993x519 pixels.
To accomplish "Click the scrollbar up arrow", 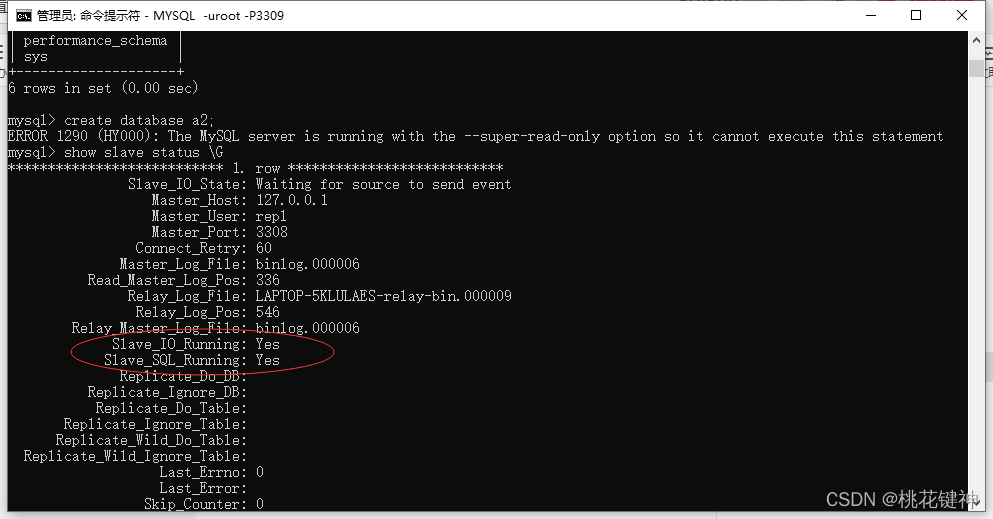I will [976, 41].
